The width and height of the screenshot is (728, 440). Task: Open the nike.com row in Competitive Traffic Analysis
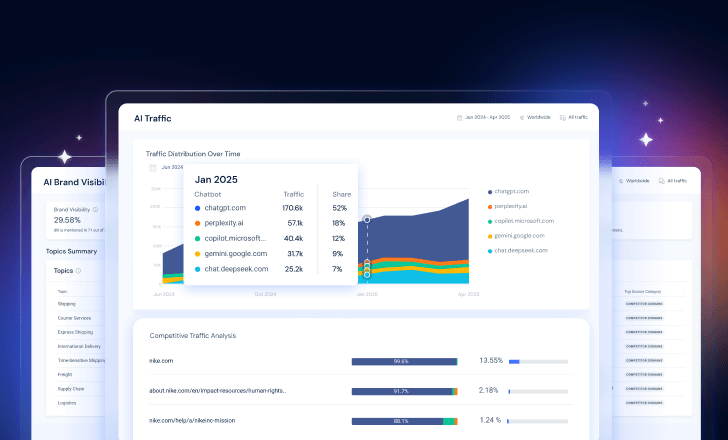[x=163, y=361]
